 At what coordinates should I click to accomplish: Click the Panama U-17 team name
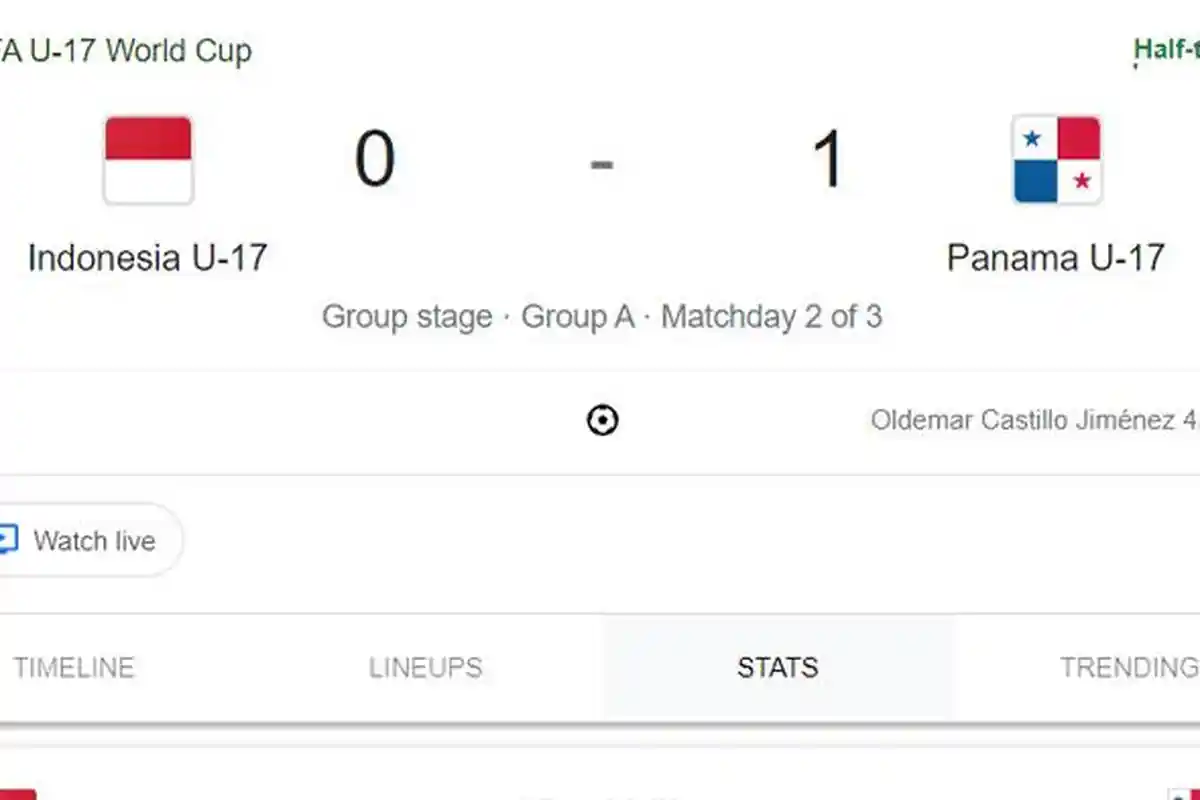pyautogui.click(x=1056, y=258)
